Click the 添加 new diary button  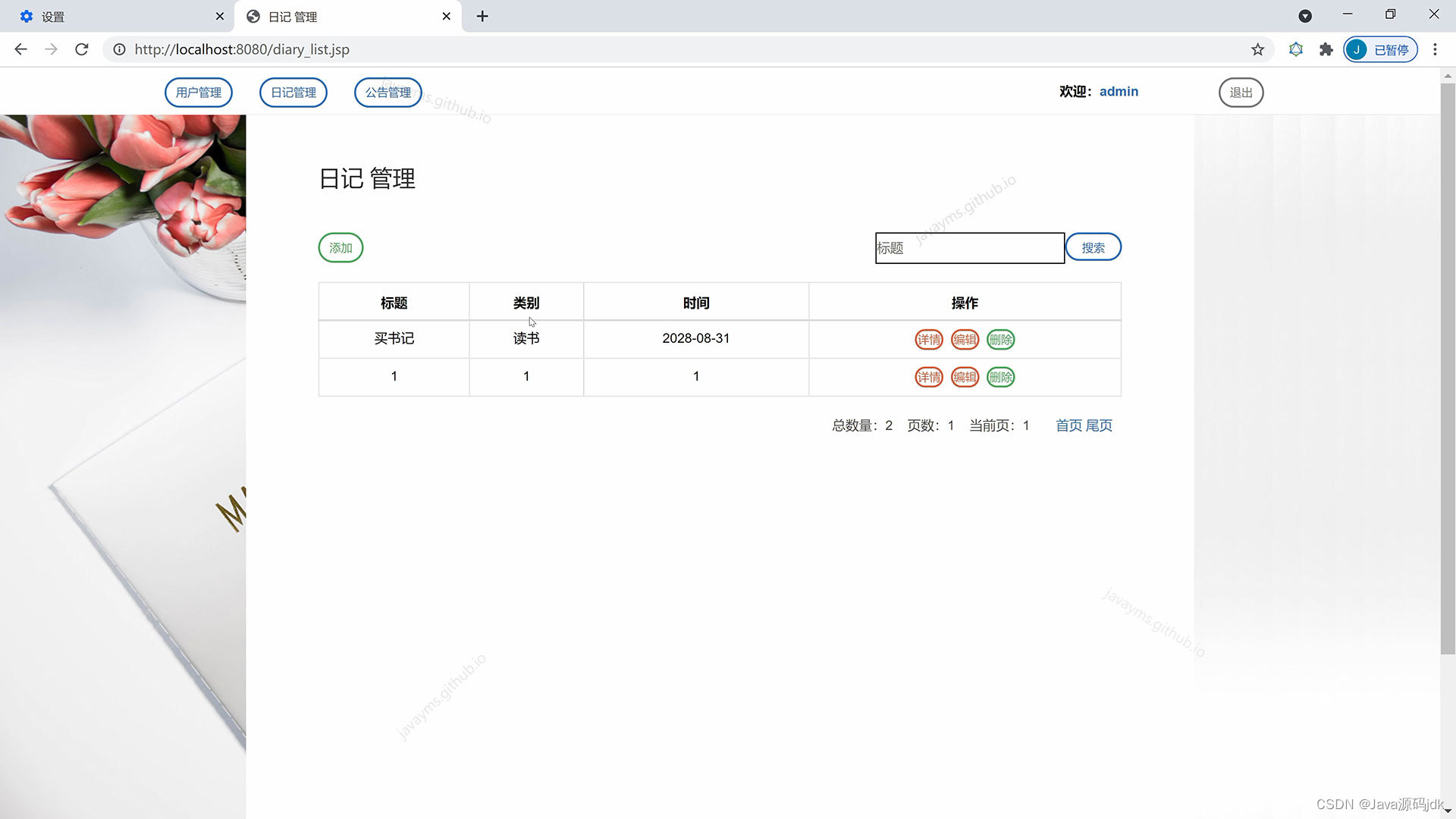341,247
